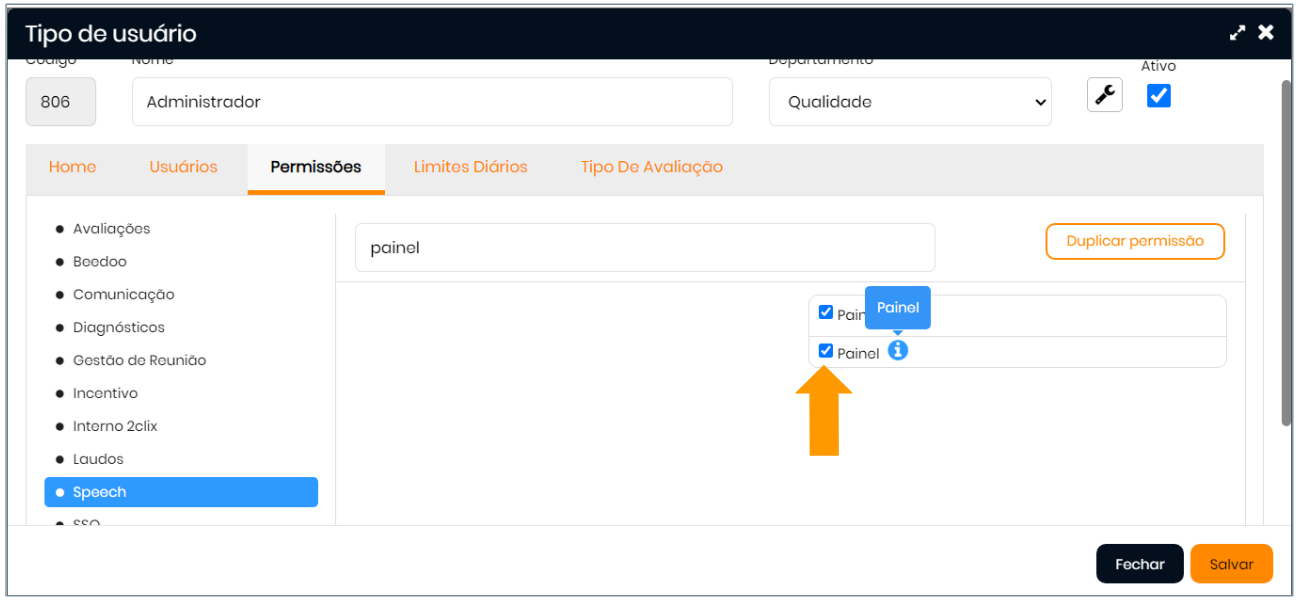The height and width of the screenshot is (607, 1303).
Task: Choose Gestão de Reunião in the sidebar
Action: point(139,360)
